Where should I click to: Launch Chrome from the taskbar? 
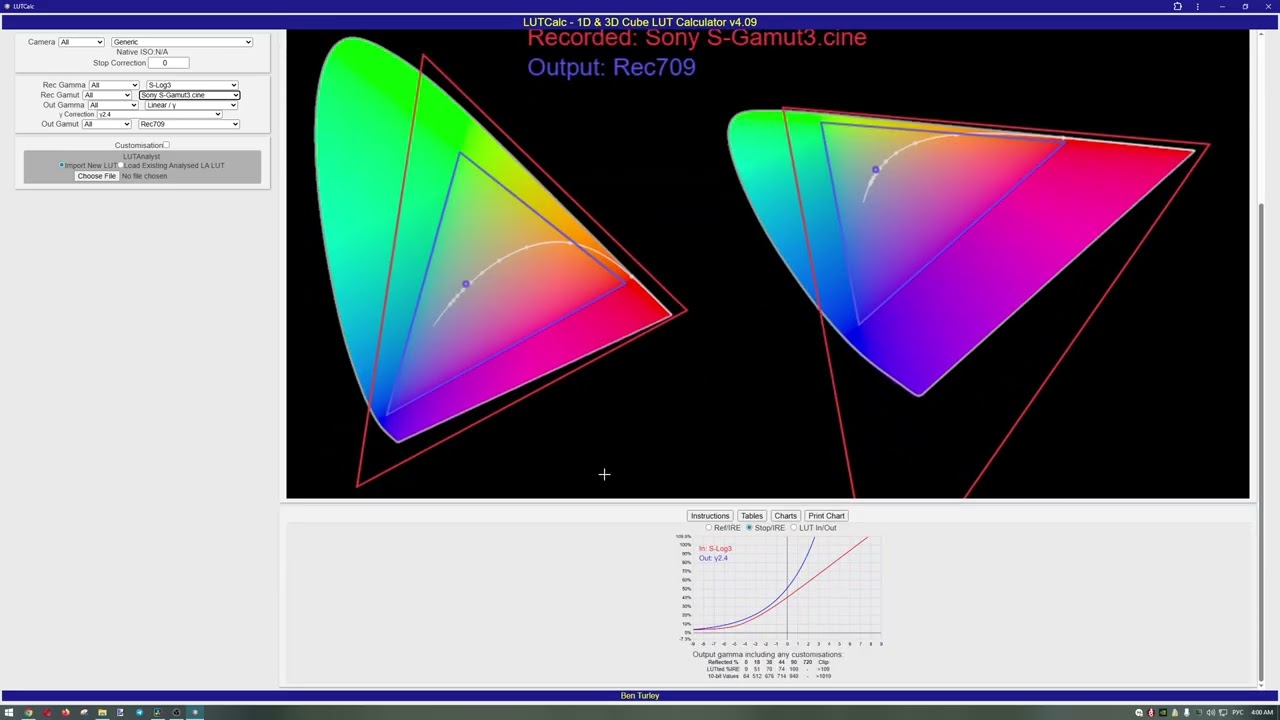coord(28,713)
